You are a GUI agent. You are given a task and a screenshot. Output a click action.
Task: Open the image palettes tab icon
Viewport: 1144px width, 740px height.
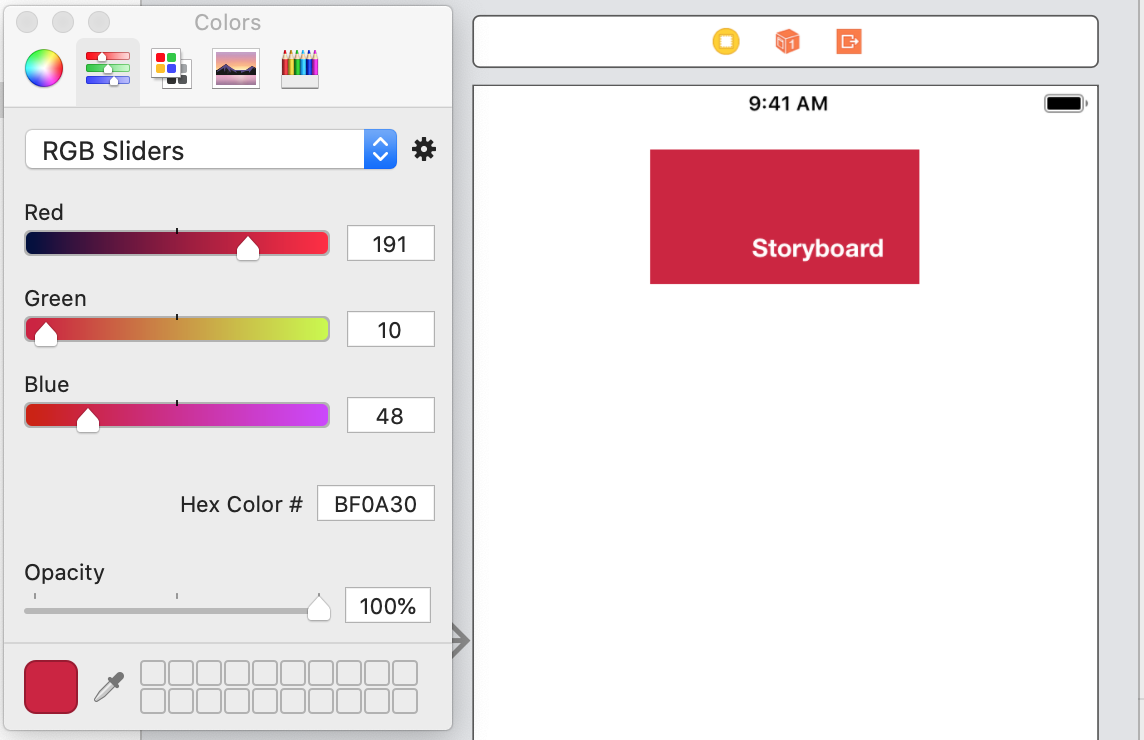pos(236,69)
